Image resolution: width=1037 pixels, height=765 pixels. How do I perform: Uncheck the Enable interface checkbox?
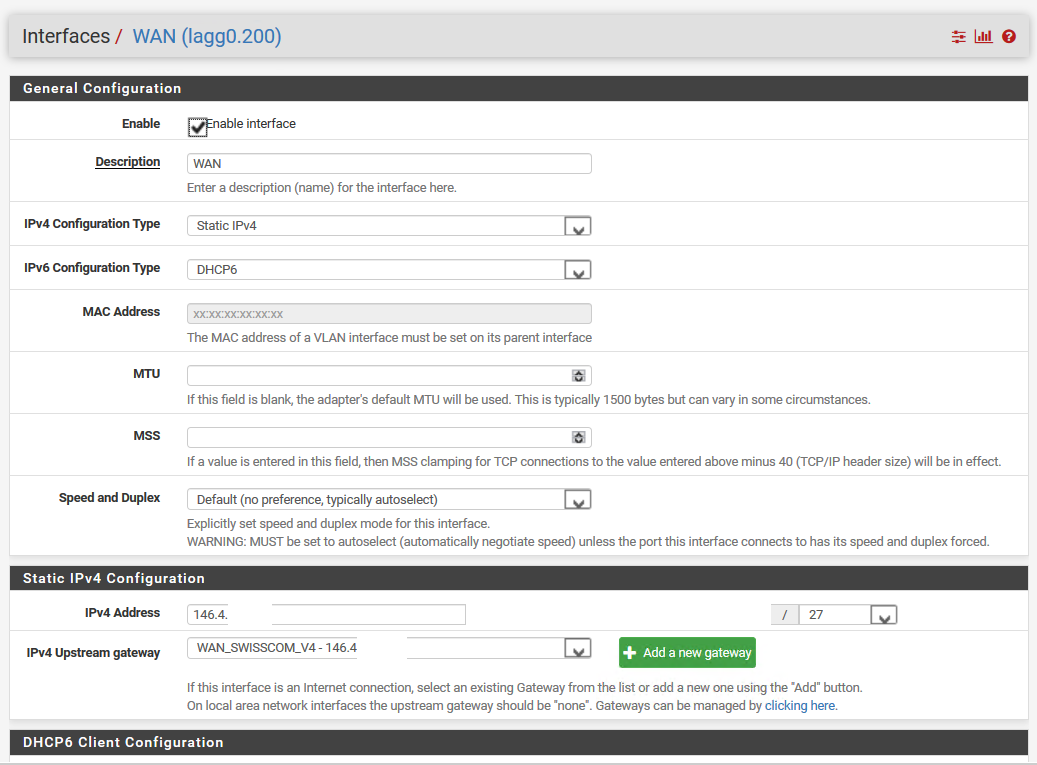click(x=197, y=127)
